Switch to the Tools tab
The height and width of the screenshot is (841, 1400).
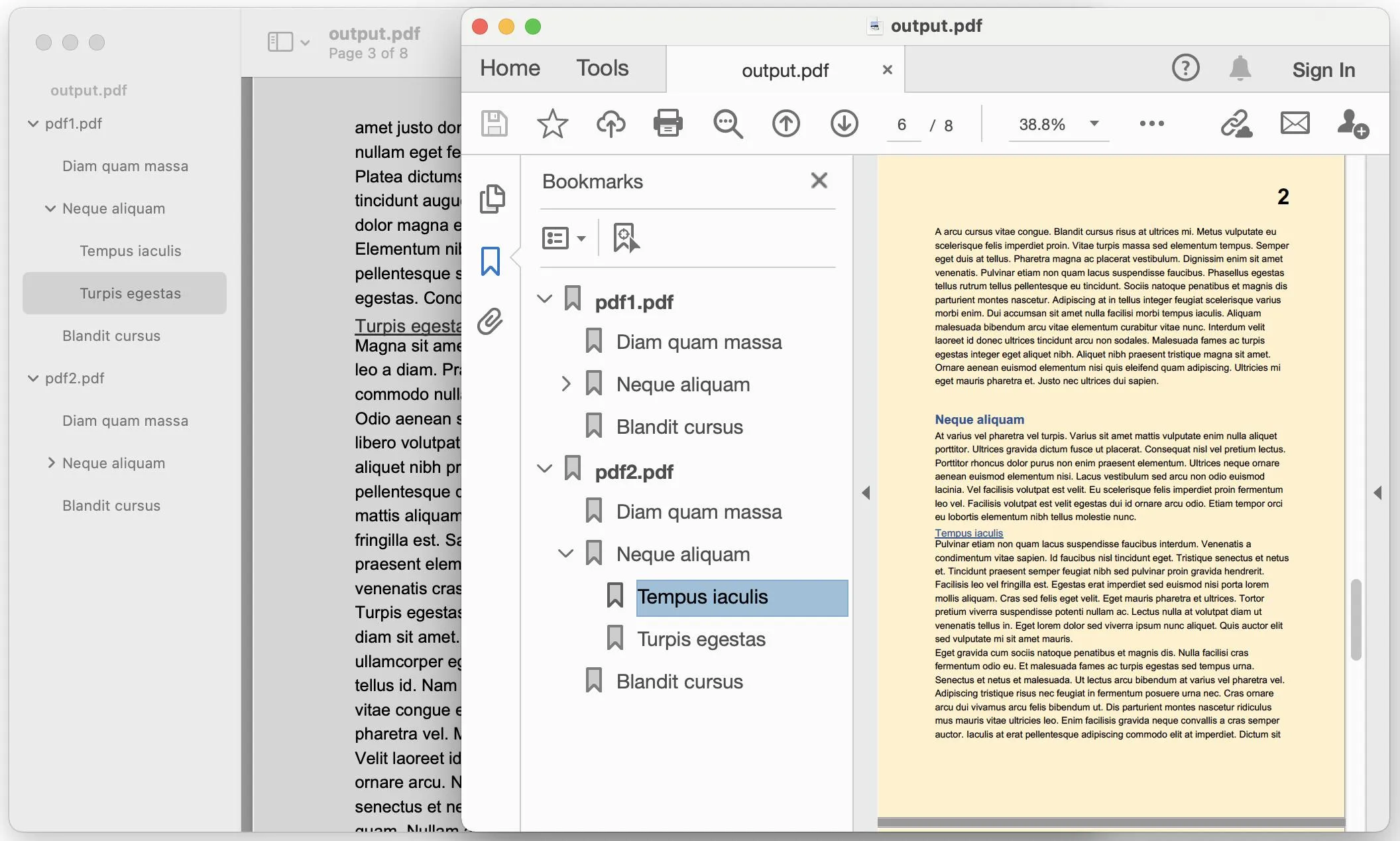click(x=602, y=68)
